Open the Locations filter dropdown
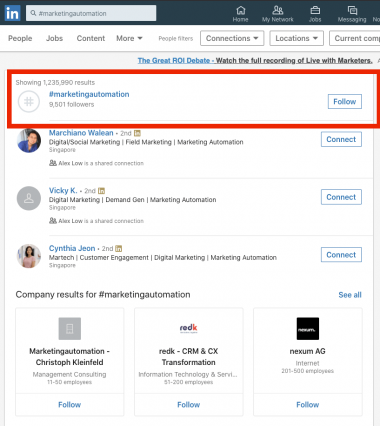Image resolution: width=380 pixels, height=426 pixels. [x=296, y=38]
